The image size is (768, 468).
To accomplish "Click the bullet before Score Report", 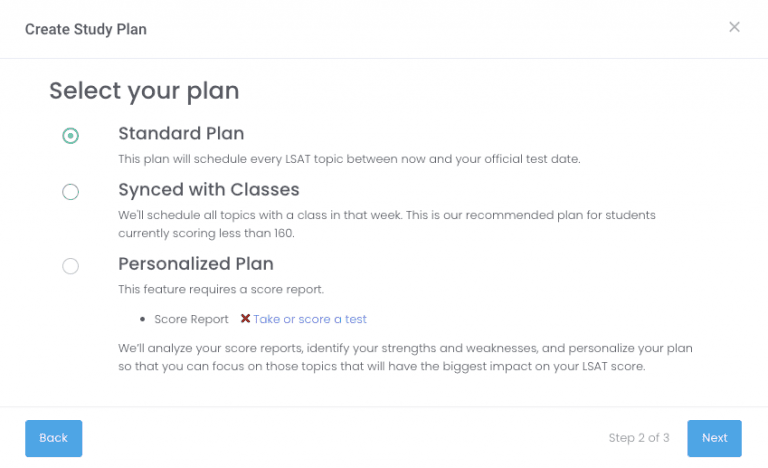I will coord(144,320).
